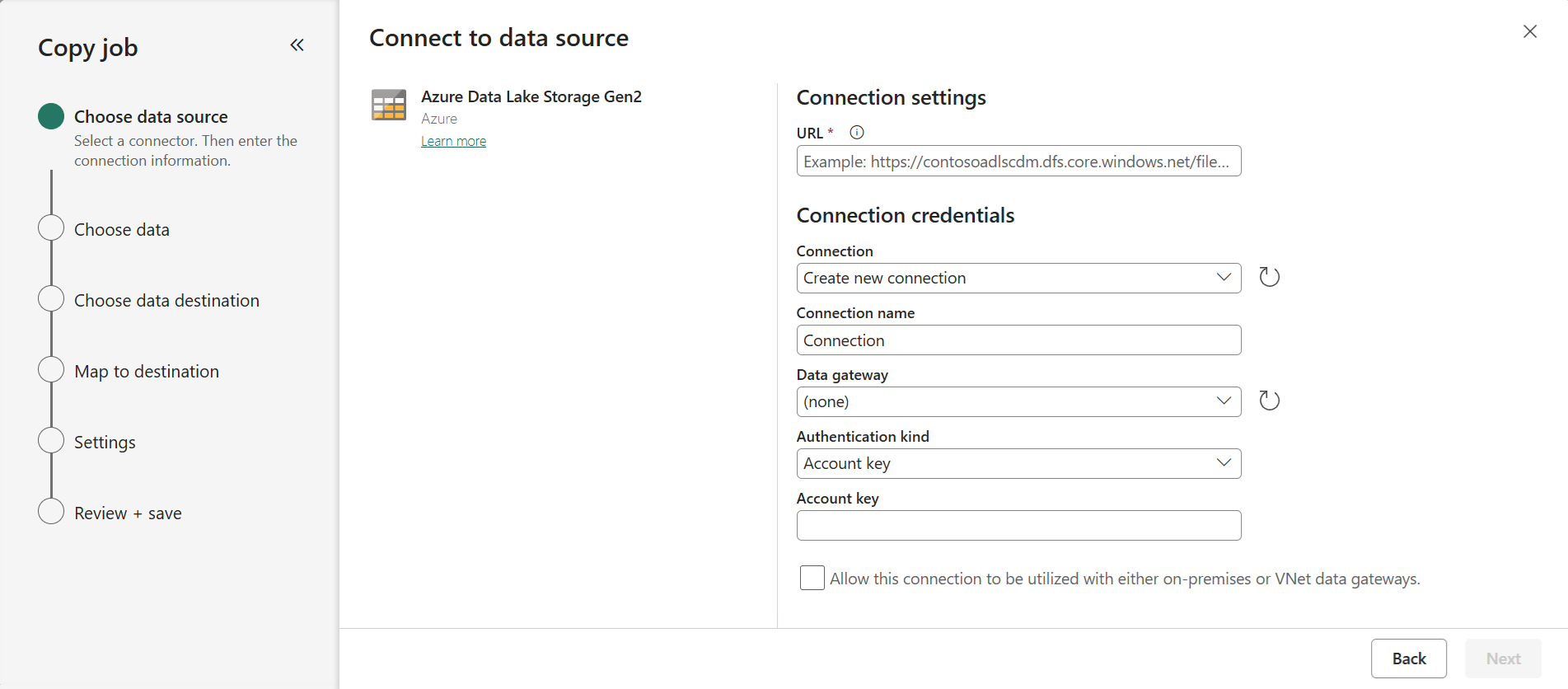Refresh the Connection list
Screen dimensions: 1568x689
[x=1269, y=277]
